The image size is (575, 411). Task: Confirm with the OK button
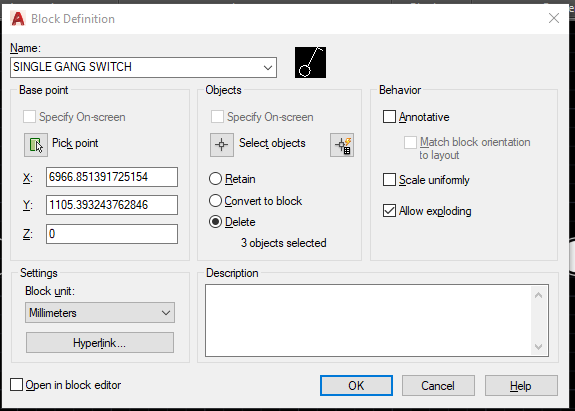point(356,385)
